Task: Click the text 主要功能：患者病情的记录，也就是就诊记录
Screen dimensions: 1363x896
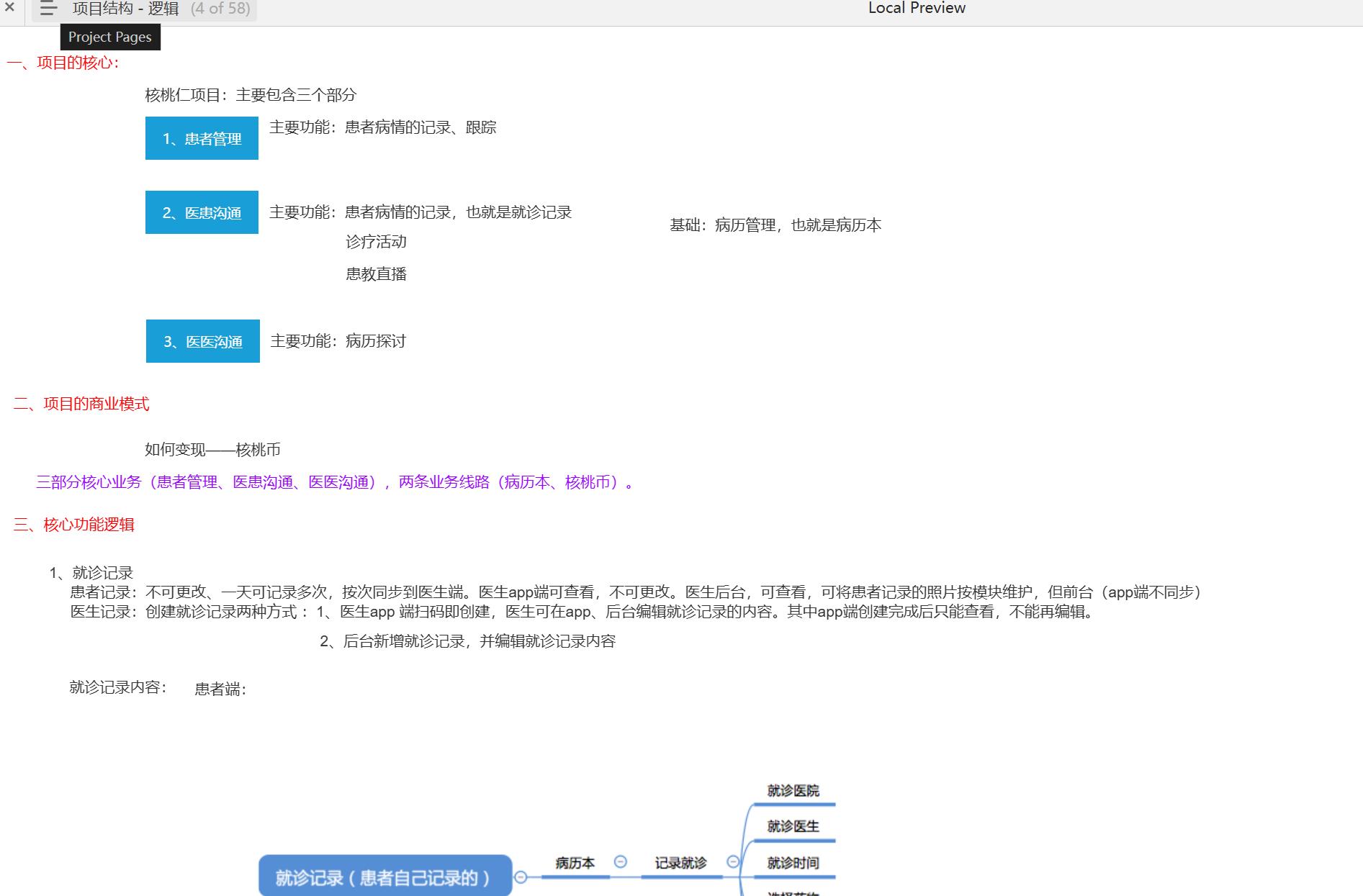Action: (420, 212)
